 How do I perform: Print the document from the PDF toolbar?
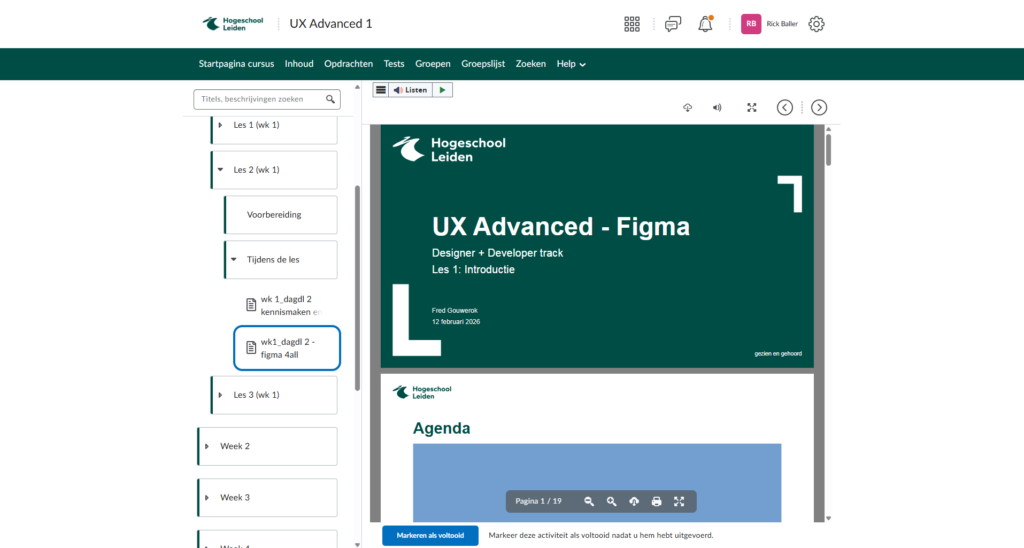tap(656, 501)
